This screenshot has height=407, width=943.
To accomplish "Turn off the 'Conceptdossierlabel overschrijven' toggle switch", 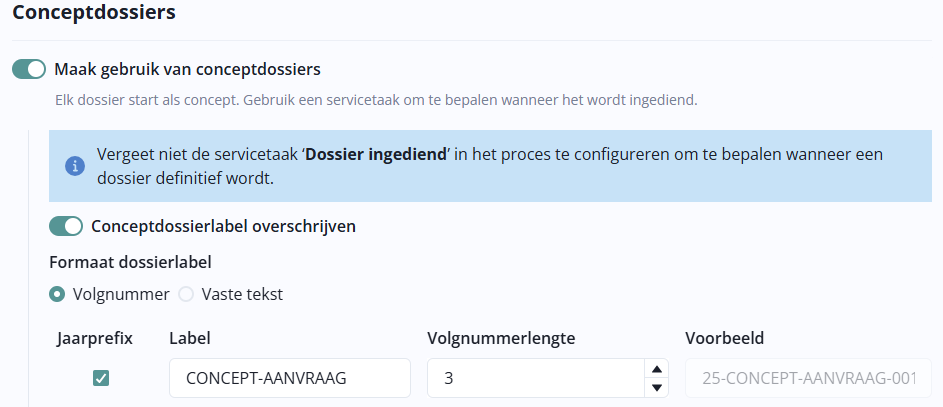I will point(66,226).
